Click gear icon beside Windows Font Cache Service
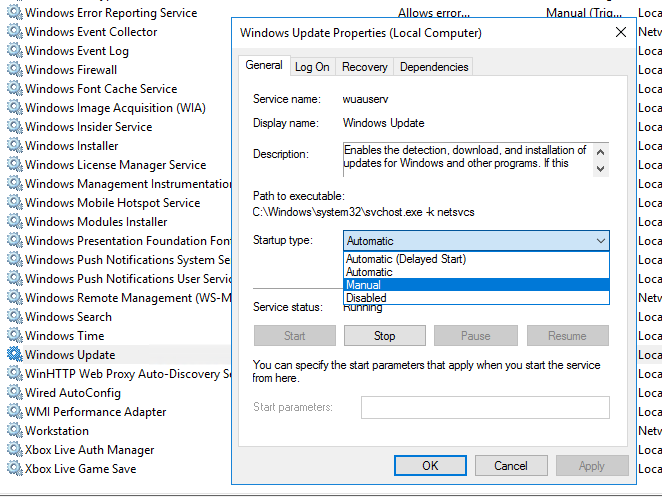 point(15,89)
